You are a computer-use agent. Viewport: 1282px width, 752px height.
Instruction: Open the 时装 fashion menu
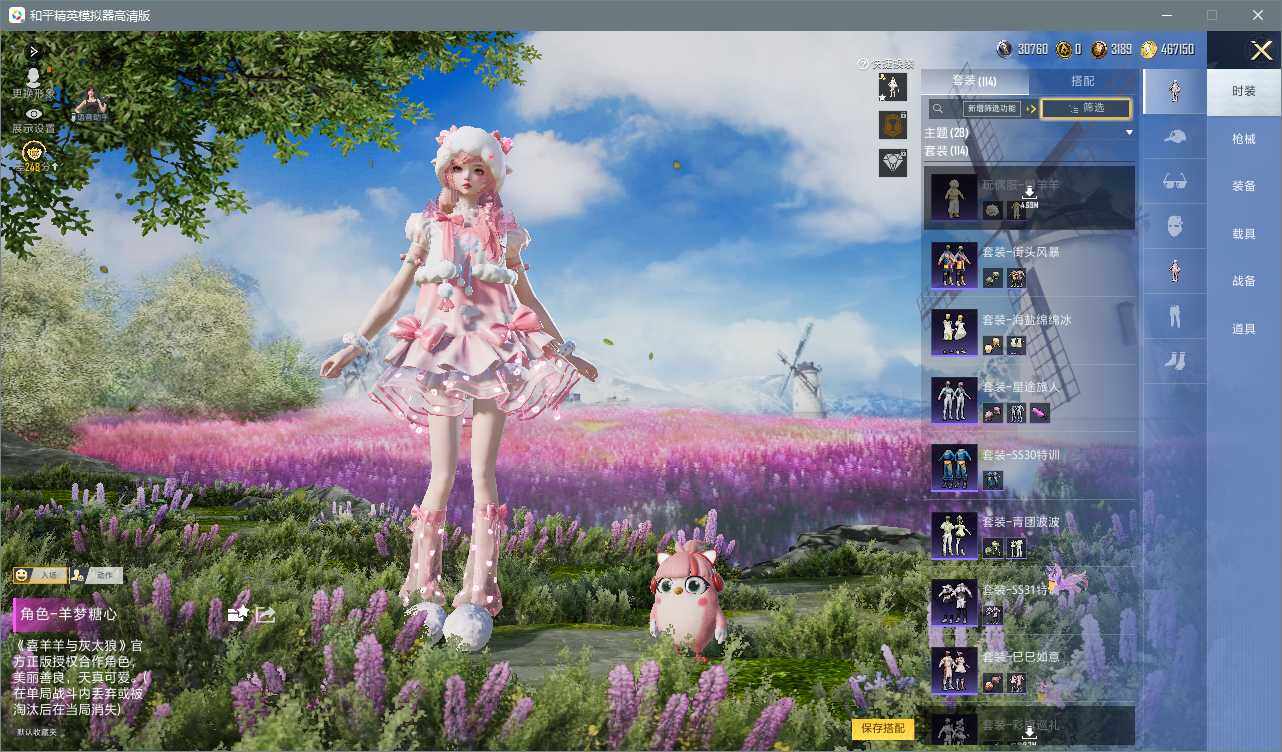[x=1244, y=91]
